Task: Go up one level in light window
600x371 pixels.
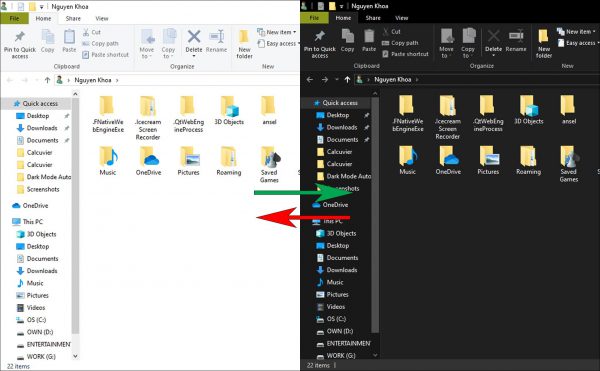Action: click(47, 80)
